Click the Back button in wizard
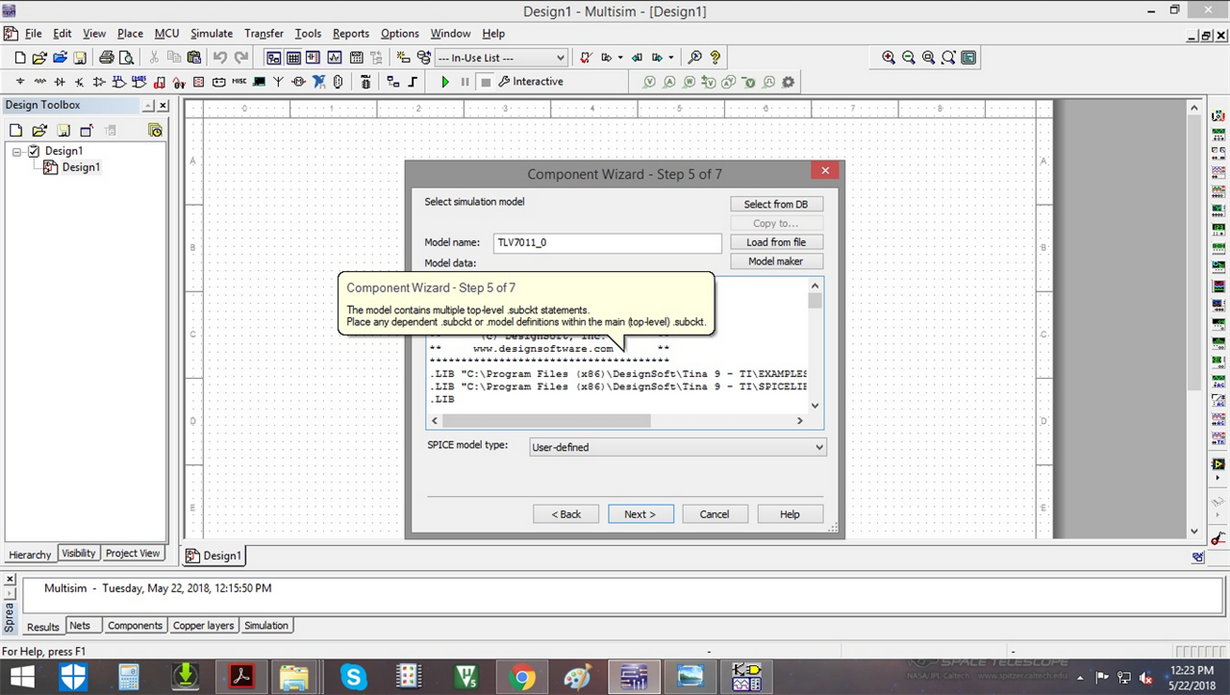Viewport: 1230px width, 695px height. [566, 514]
